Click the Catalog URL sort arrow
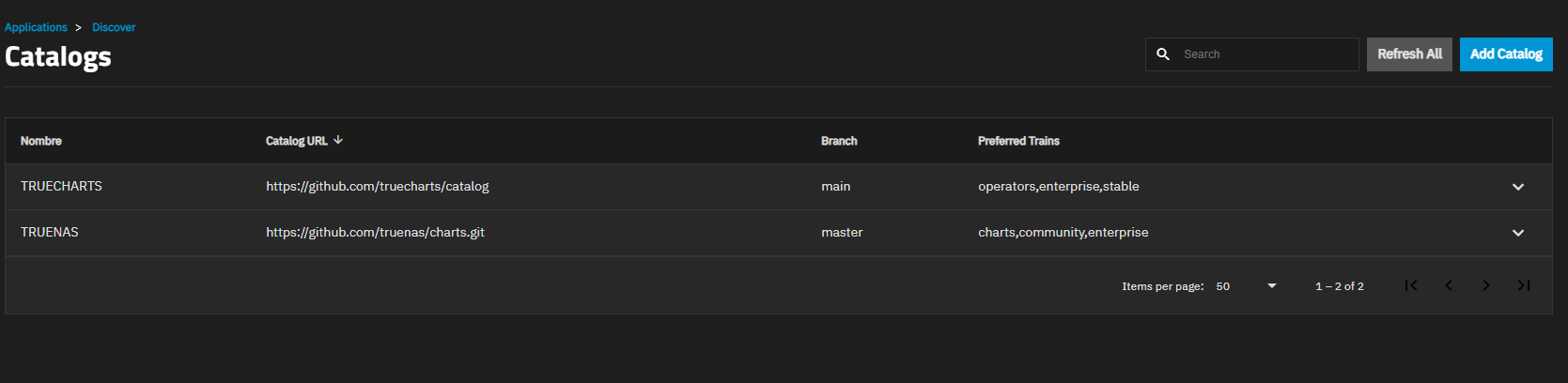 click(338, 140)
